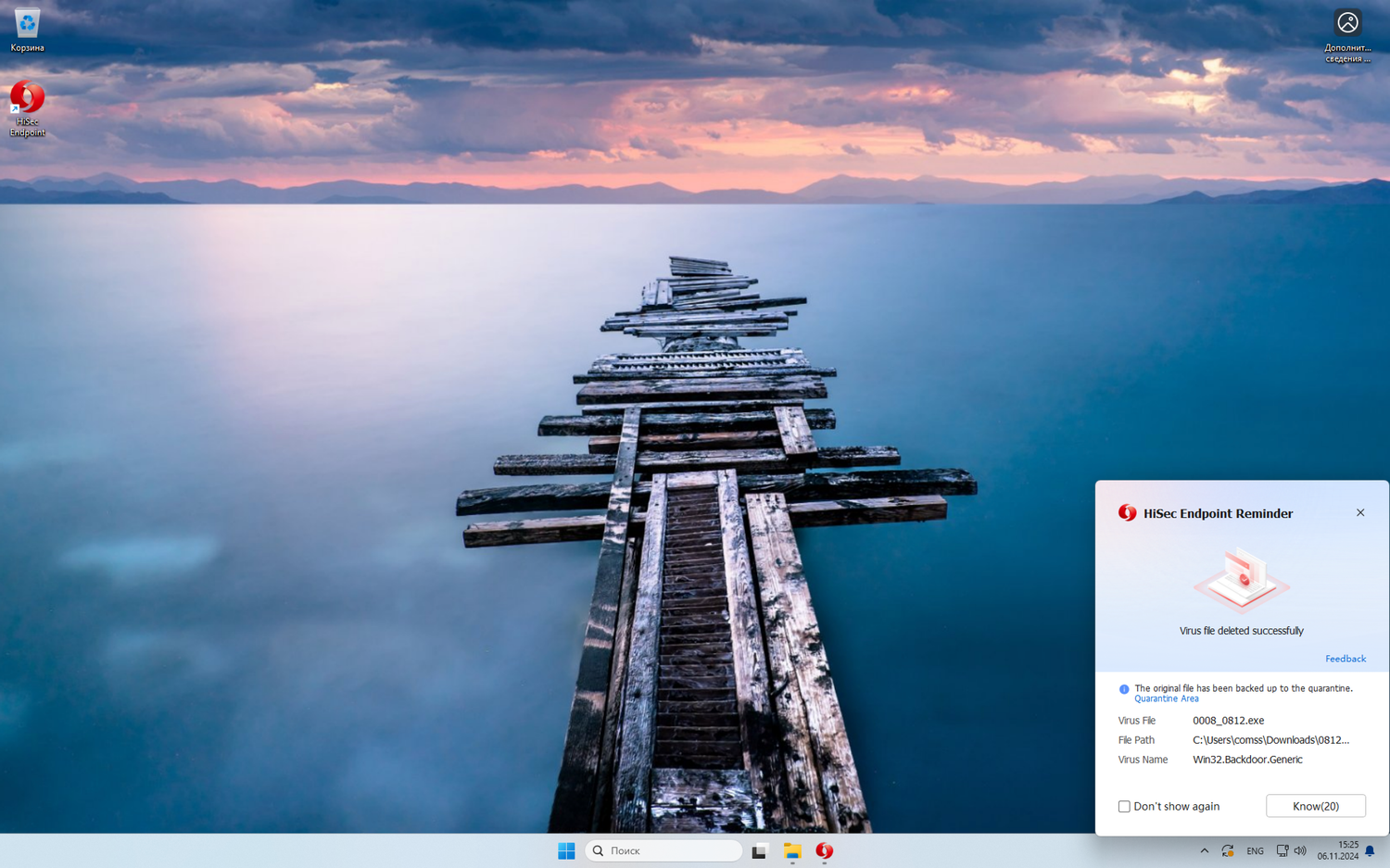Open the Дополнит... сведения desktop icon
1390x868 pixels.
coord(1347,36)
